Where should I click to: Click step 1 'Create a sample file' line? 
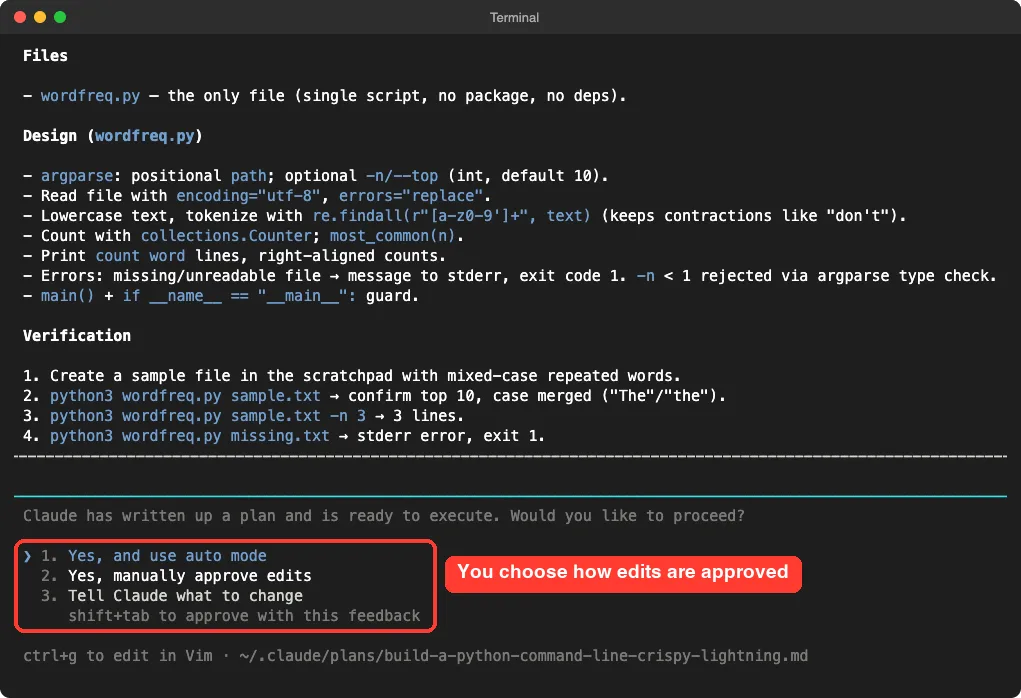tap(352, 376)
